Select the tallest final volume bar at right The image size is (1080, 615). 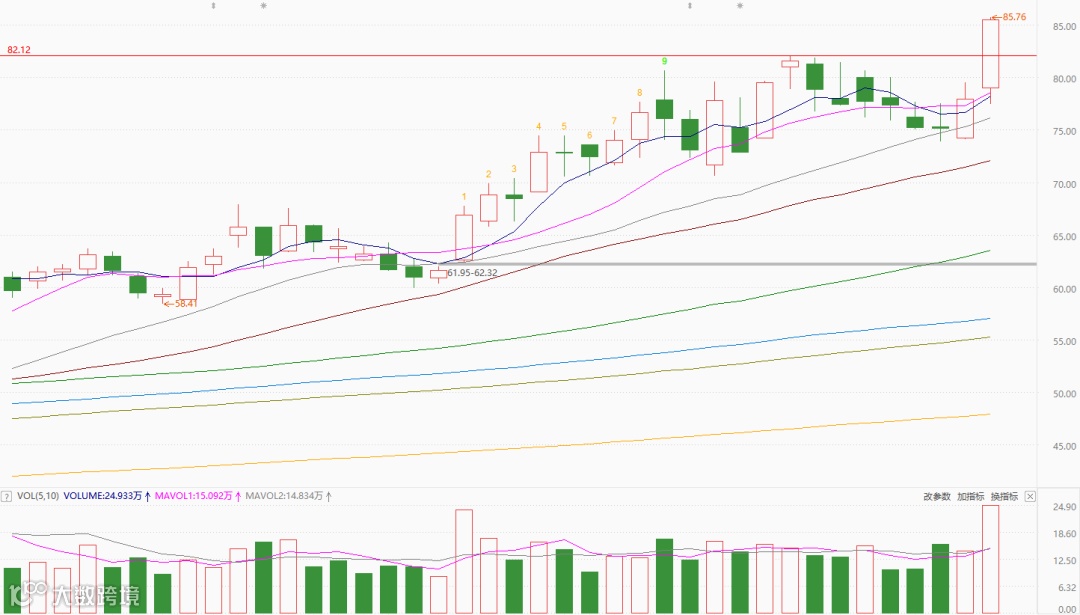pos(990,559)
